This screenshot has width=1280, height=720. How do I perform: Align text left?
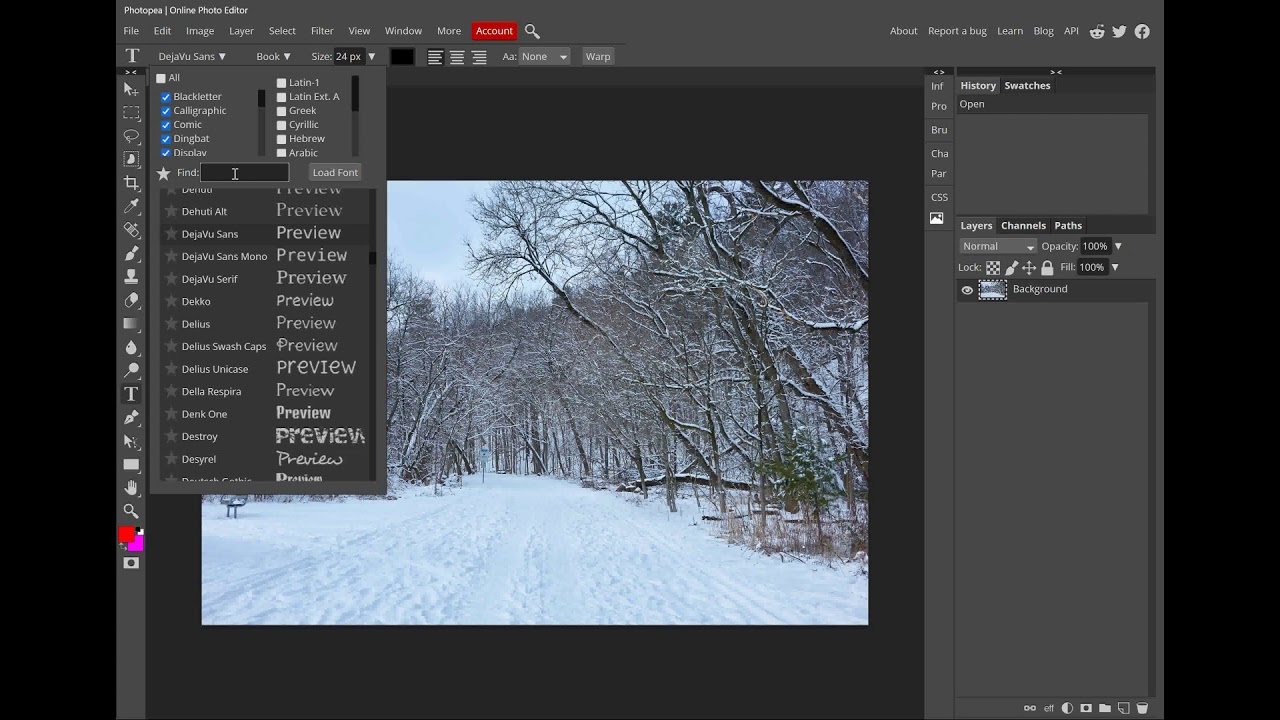435,57
